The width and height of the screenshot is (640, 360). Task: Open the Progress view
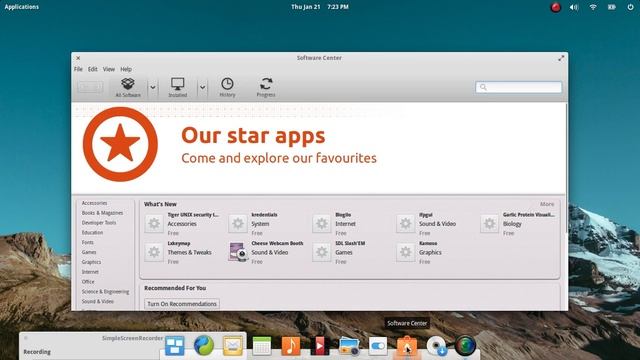point(266,87)
